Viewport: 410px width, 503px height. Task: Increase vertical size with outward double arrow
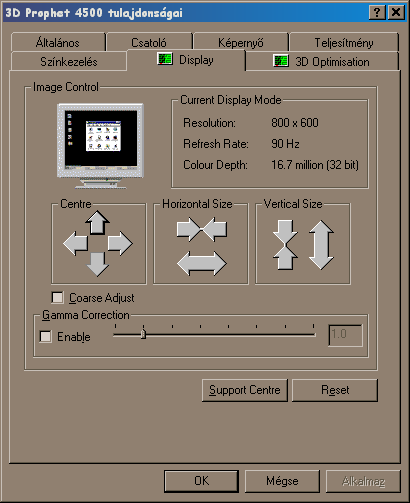pyautogui.click(x=321, y=245)
